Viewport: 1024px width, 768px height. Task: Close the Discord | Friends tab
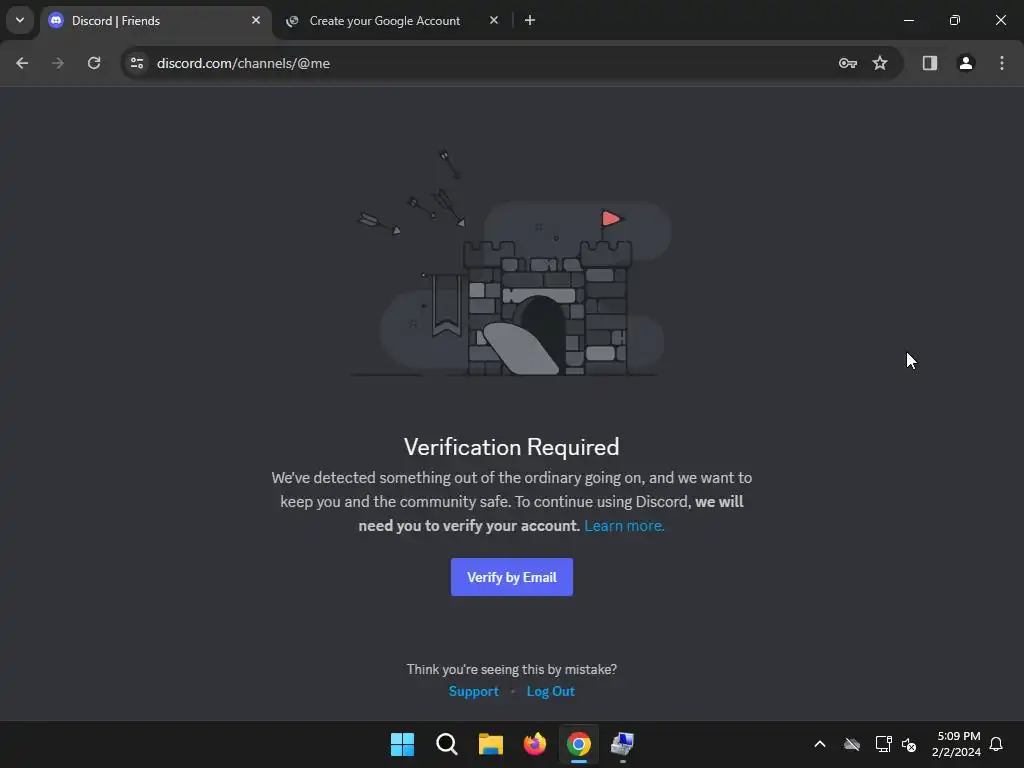click(x=256, y=20)
